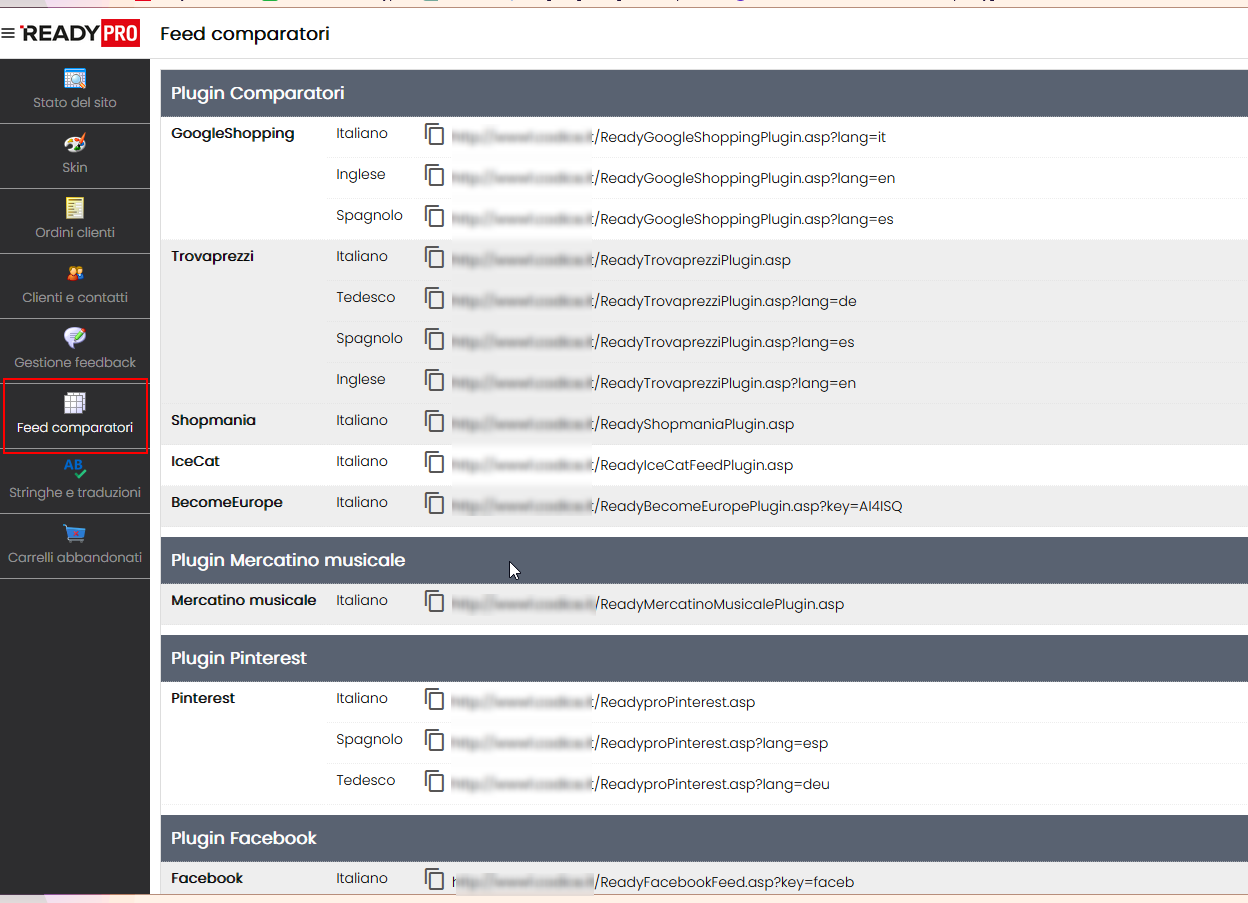
Task: Copy Pinterest Spagnolo feed URL
Action: [x=434, y=741]
